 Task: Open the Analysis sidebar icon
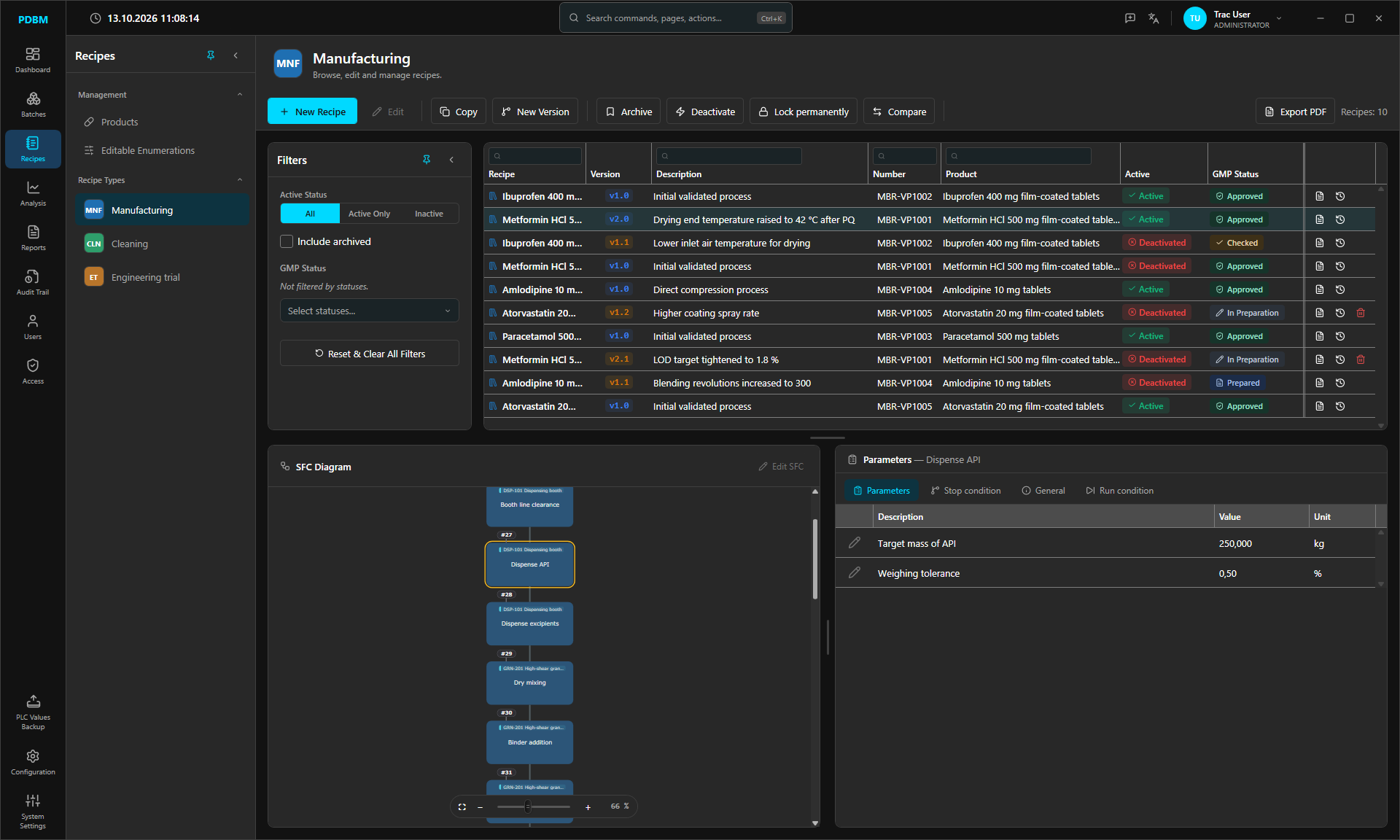pyautogui.click(x=33, y=194)
